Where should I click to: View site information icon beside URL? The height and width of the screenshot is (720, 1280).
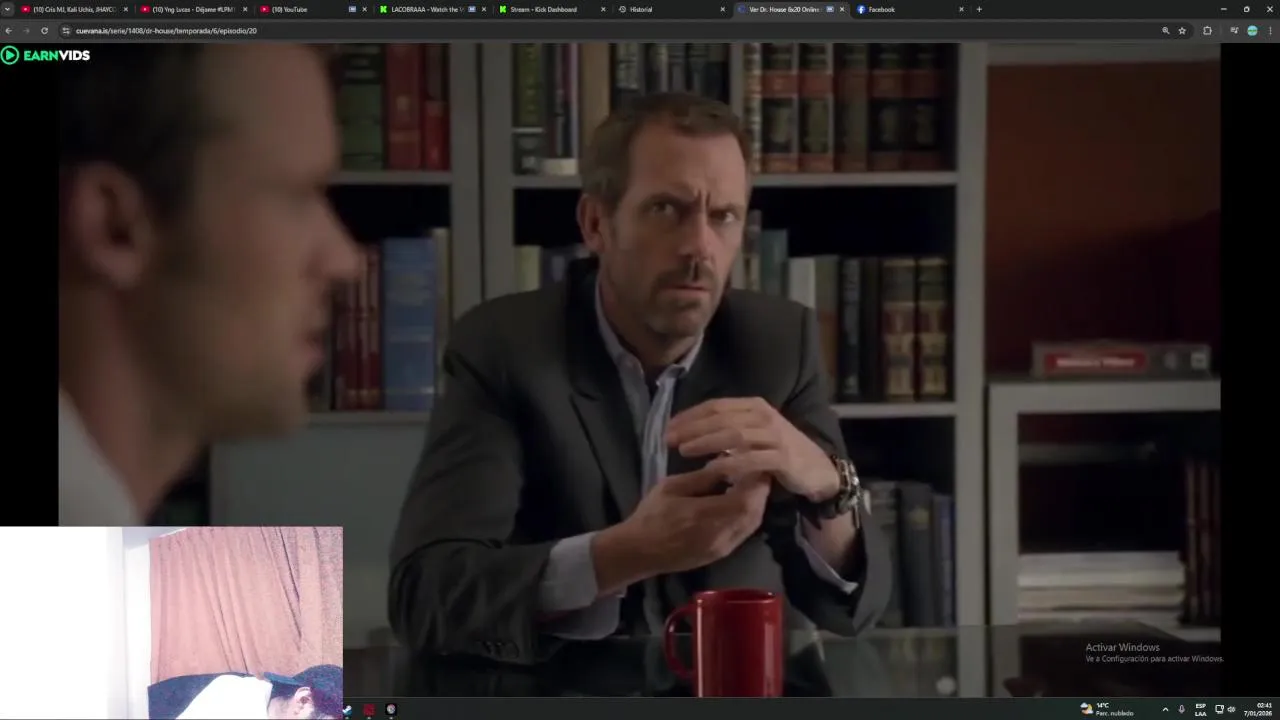click(66, 31)
